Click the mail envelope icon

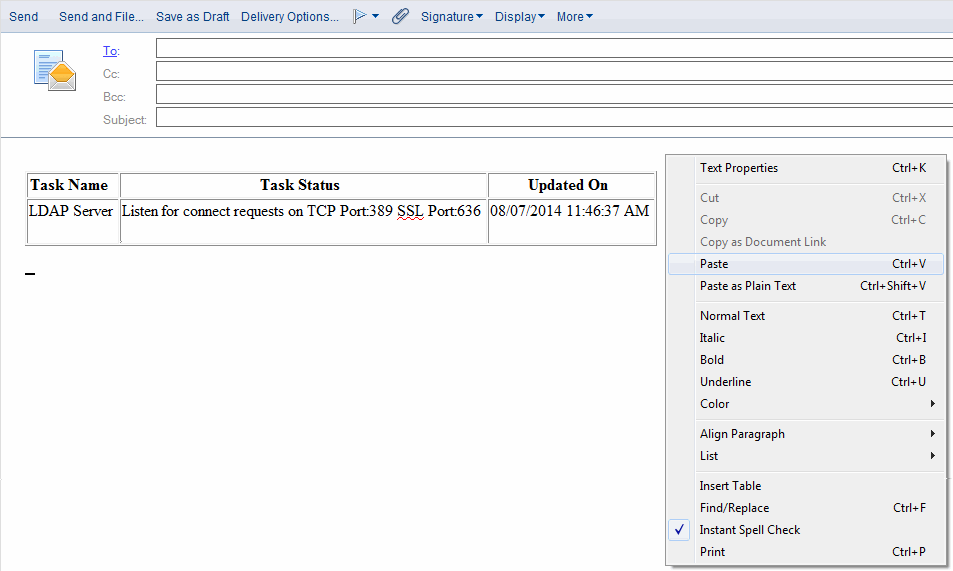55,71
